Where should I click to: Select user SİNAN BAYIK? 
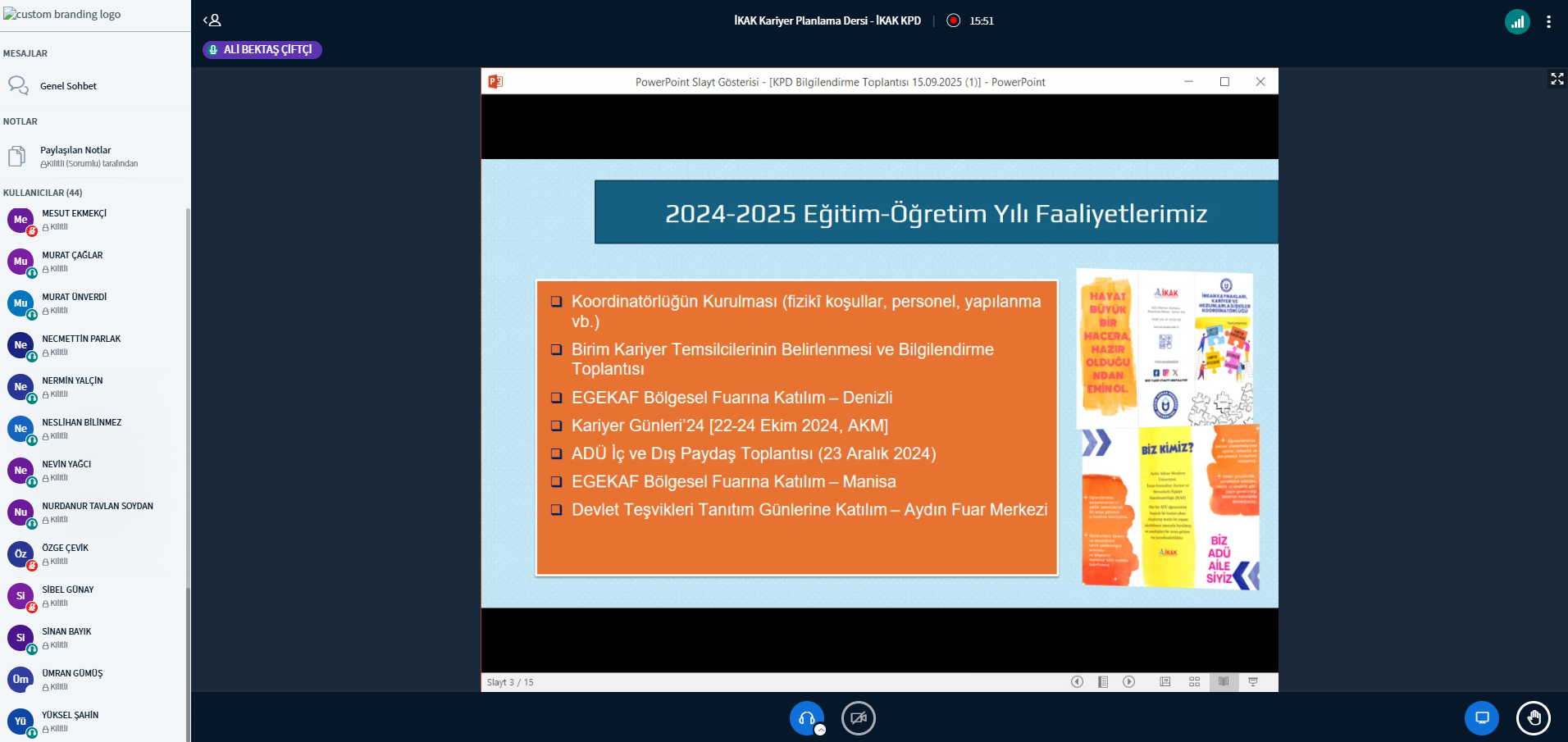coord(93,638)
